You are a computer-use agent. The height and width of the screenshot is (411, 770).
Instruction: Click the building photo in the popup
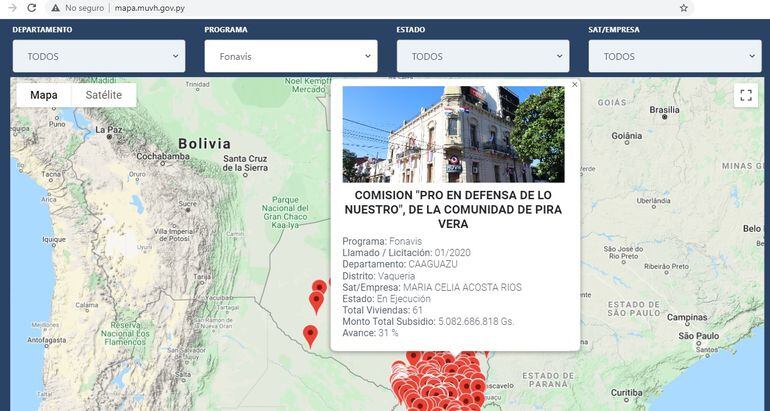453,134
